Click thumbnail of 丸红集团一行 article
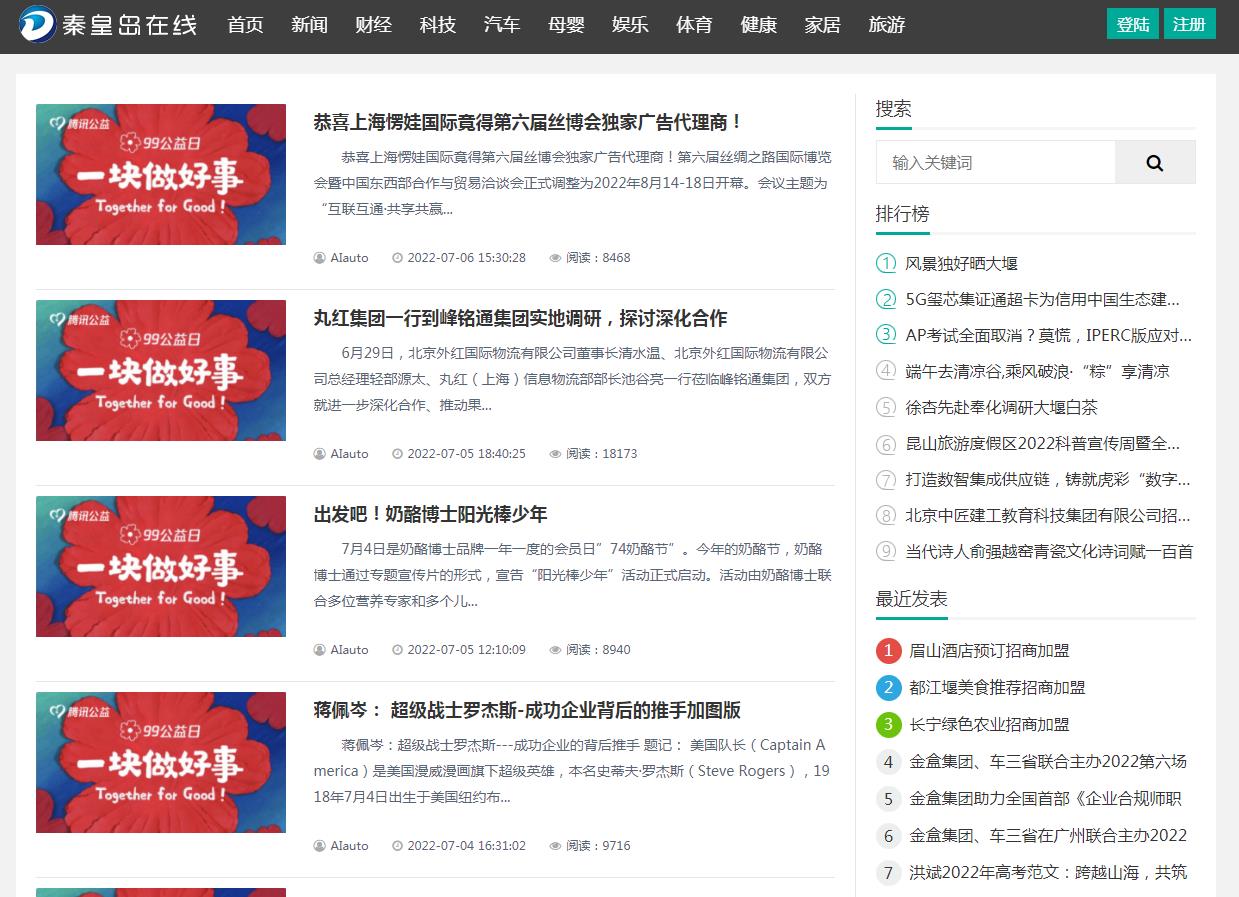The height and width of the screenshot is (897, 1239). 161,371
